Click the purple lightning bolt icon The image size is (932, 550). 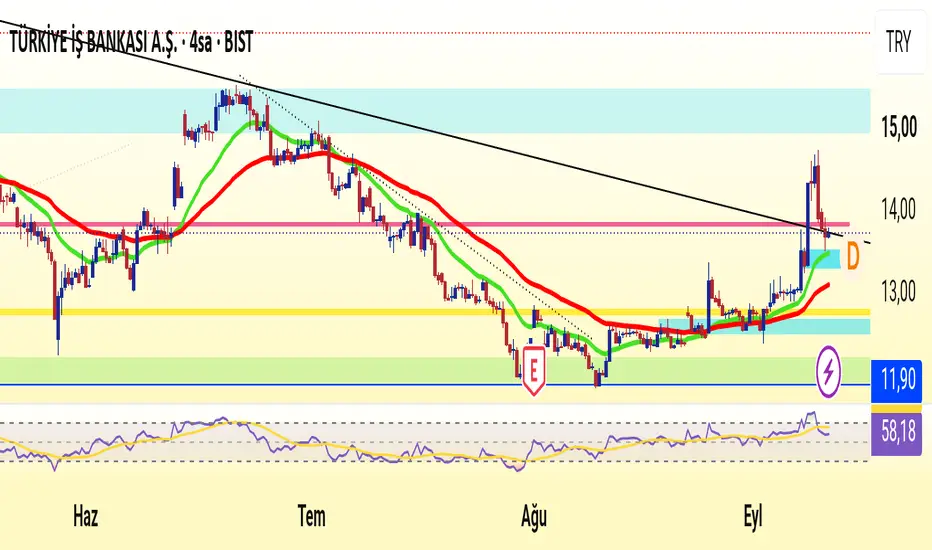[x=829, y=372]
